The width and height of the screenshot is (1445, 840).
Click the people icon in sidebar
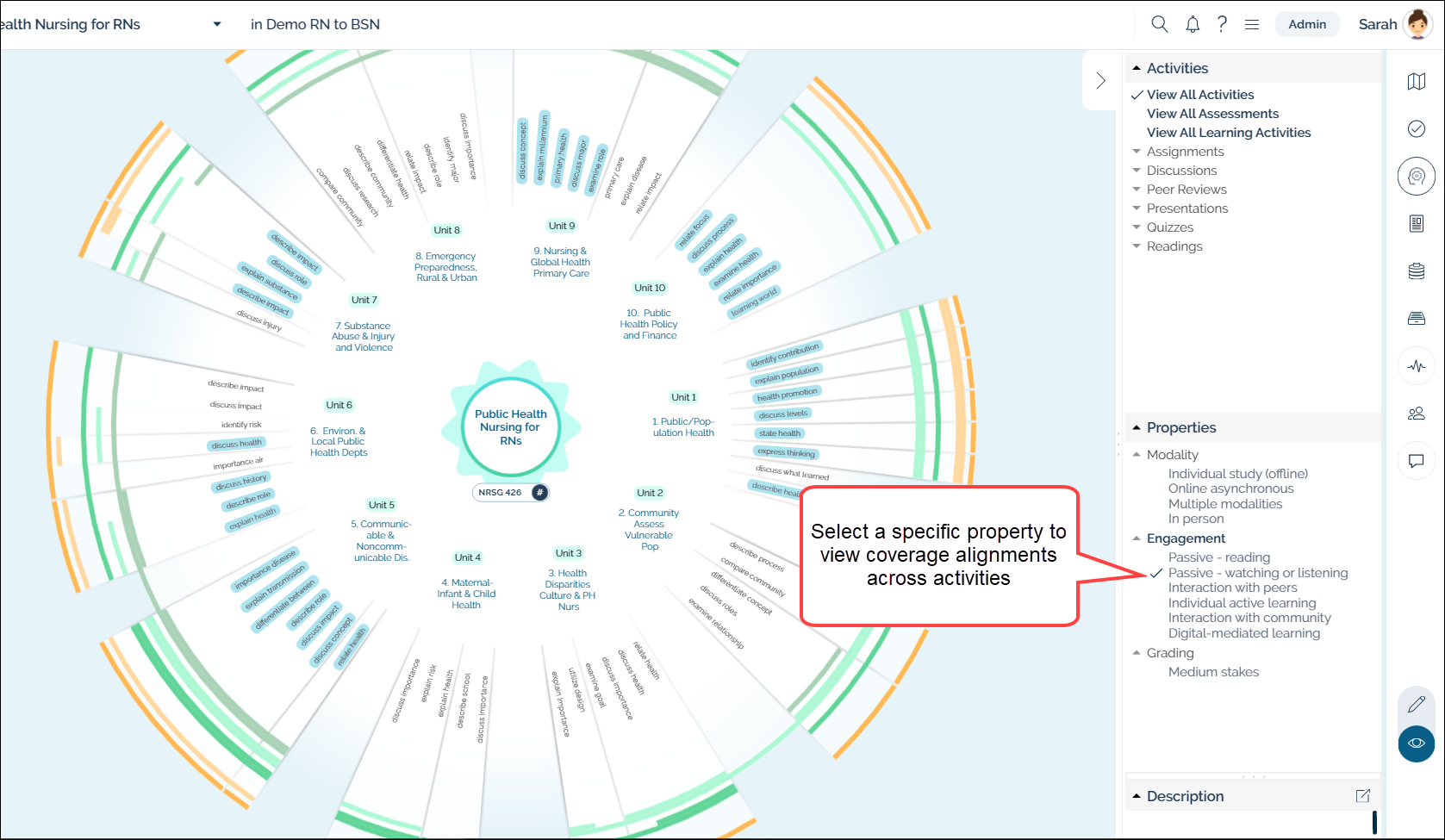[1416, 414]
